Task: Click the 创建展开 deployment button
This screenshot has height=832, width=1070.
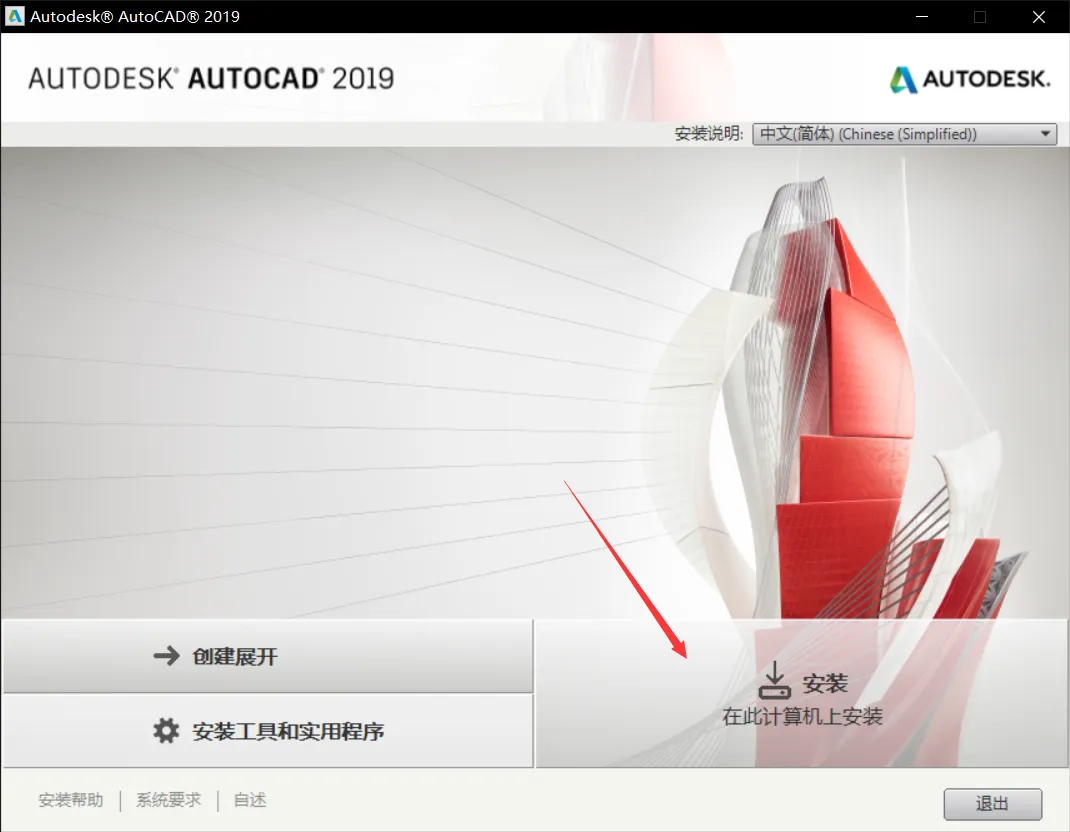Action: click(268, 656)
